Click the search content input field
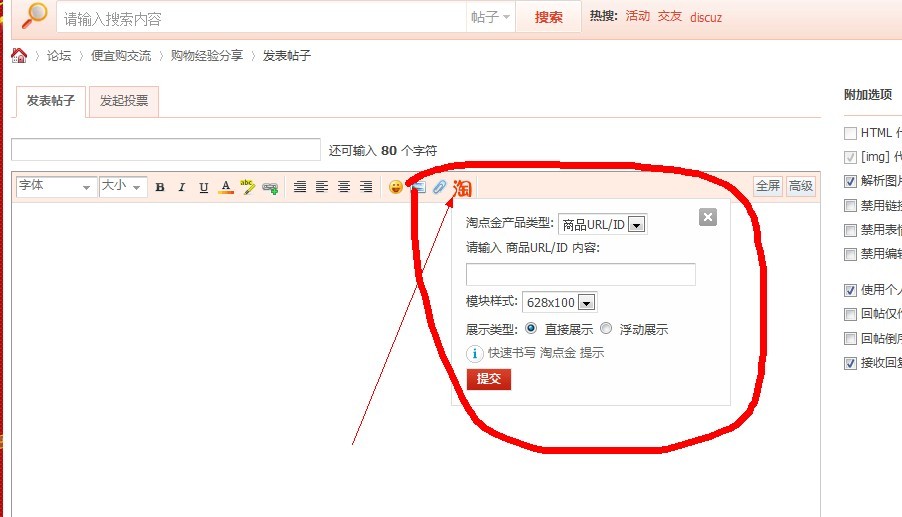 (261, 18)
